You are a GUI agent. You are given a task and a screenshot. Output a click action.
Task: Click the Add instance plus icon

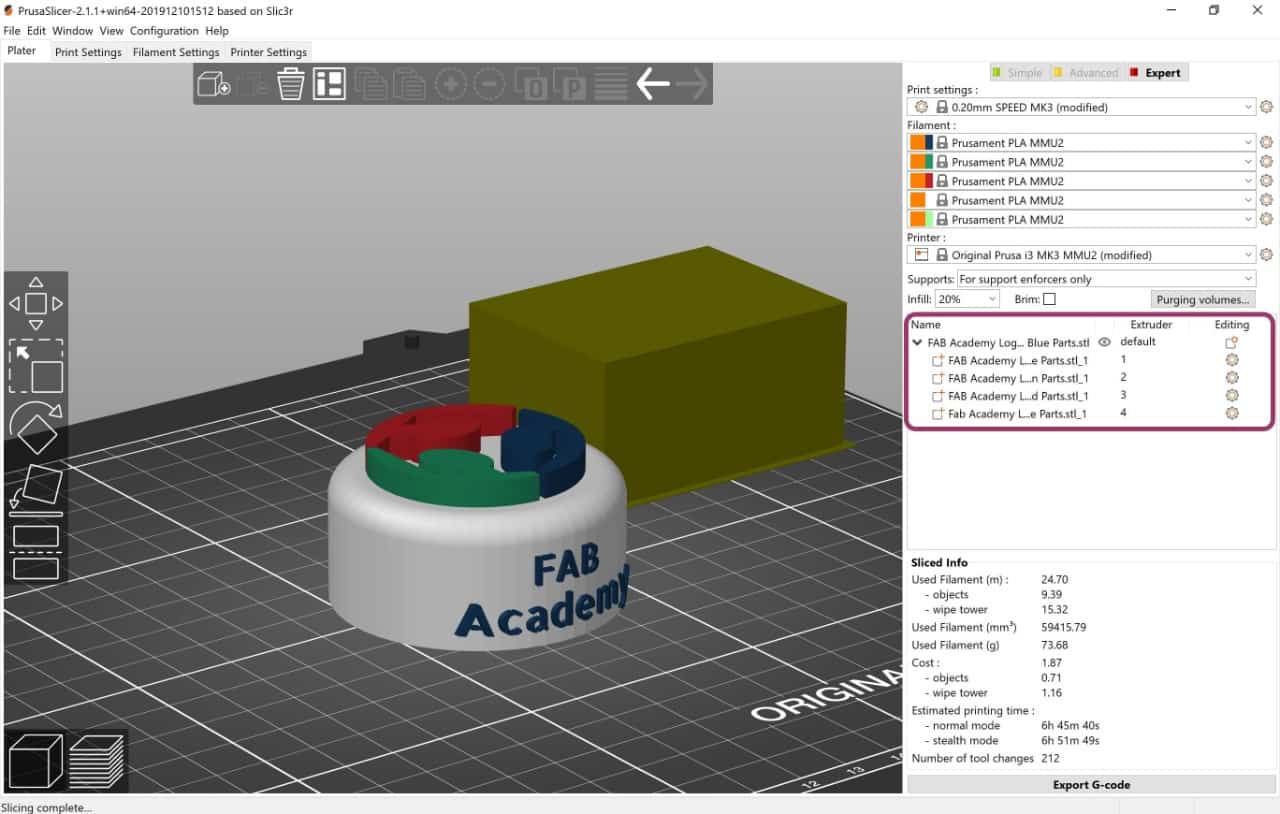click(x=451, y=84)
